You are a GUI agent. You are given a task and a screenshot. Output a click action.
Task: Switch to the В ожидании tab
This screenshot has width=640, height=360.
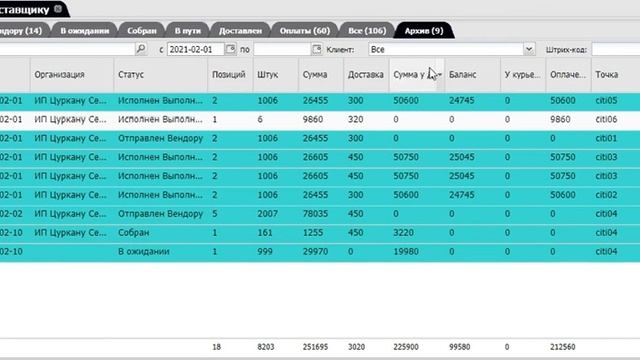click(x=84, y=31)
